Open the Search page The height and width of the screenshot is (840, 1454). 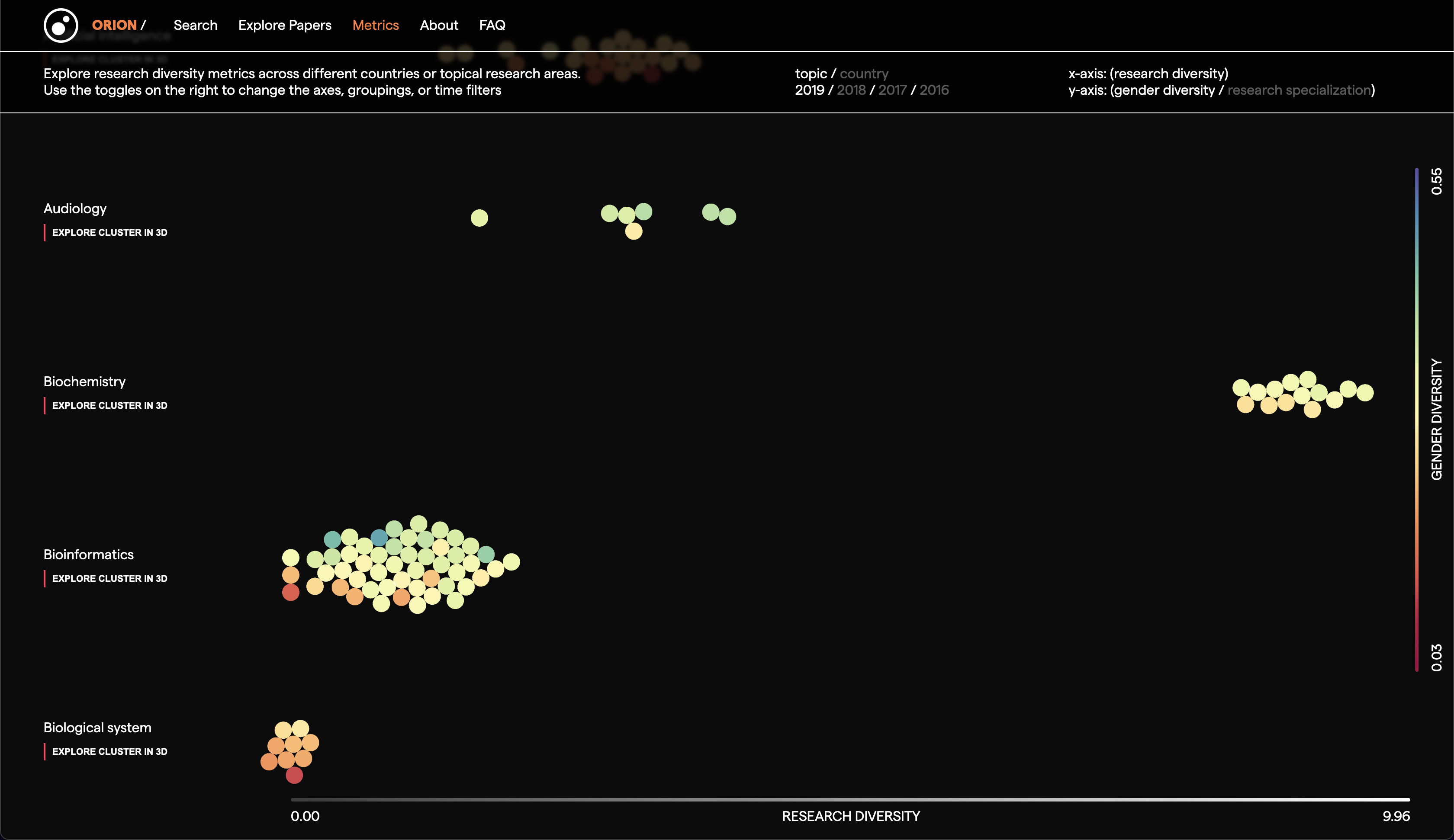[195, 26]
